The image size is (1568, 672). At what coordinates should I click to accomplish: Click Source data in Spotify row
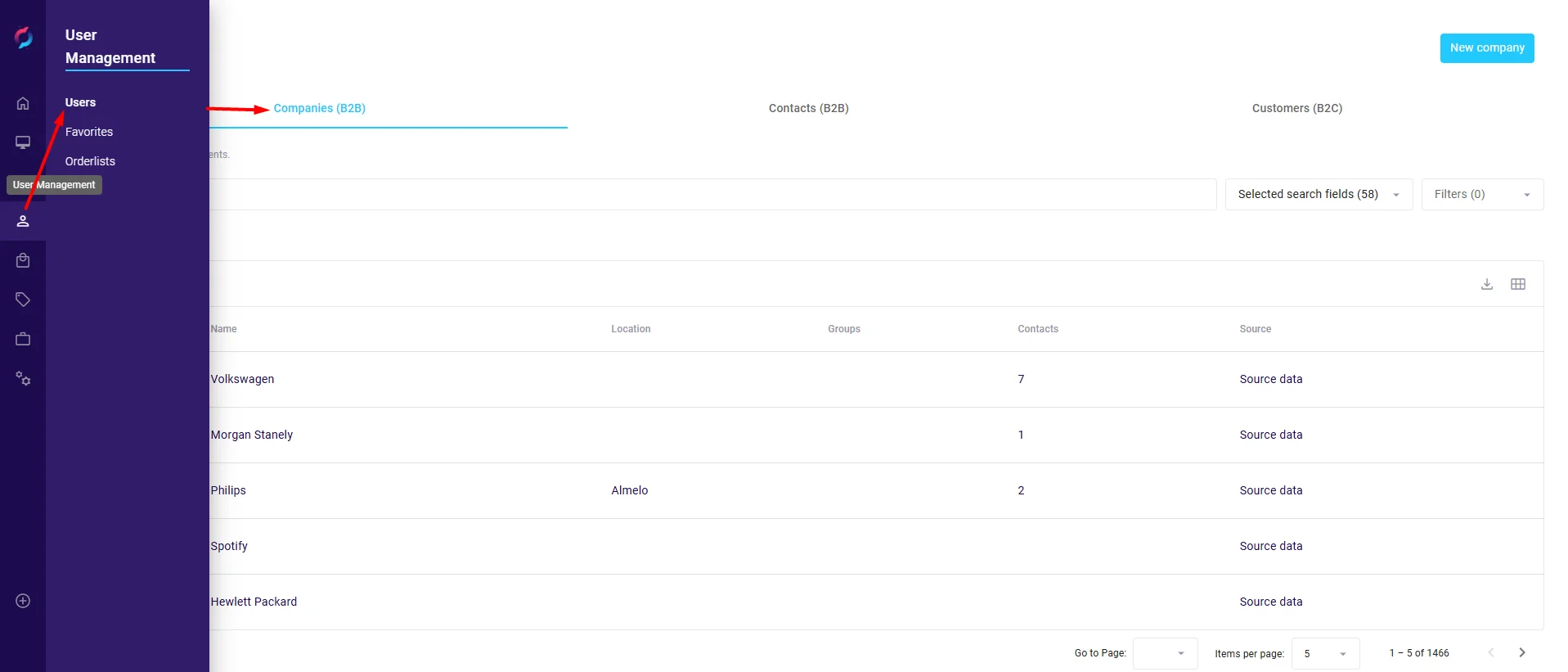(1271, 546)
